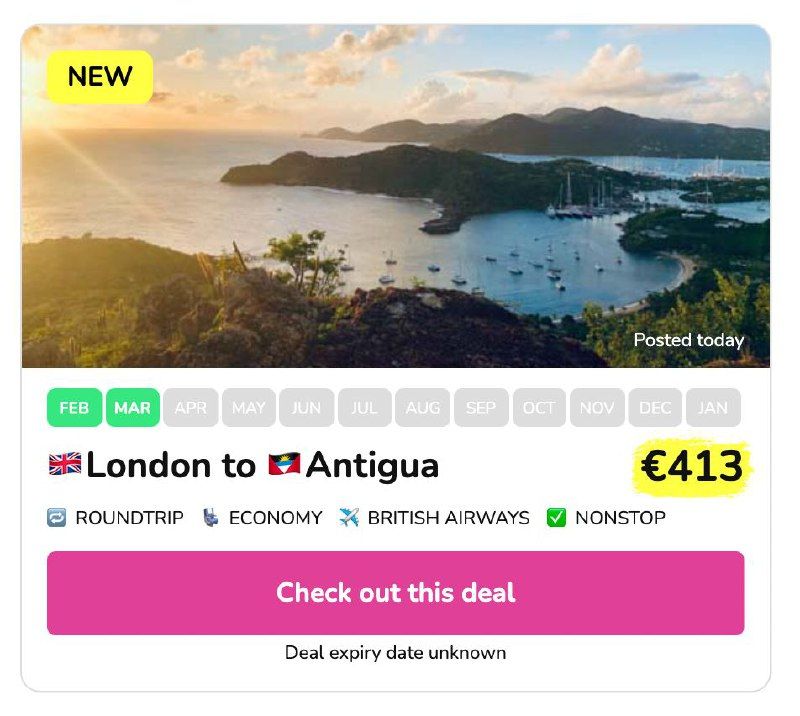Click the highlighted €413 price
Viewport: 800px width, 716px height.
click(692, 466)
